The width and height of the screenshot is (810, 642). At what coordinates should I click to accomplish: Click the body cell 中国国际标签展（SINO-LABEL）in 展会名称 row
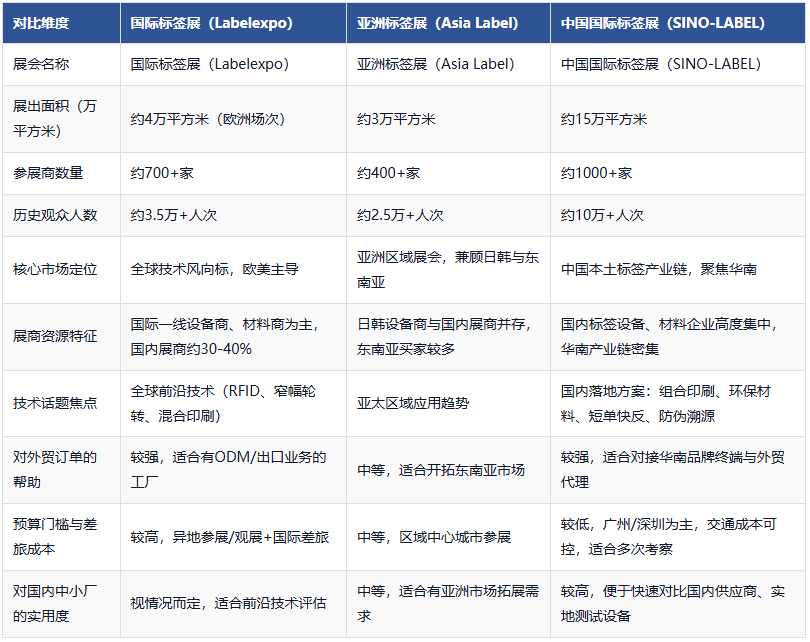(678, 64)
